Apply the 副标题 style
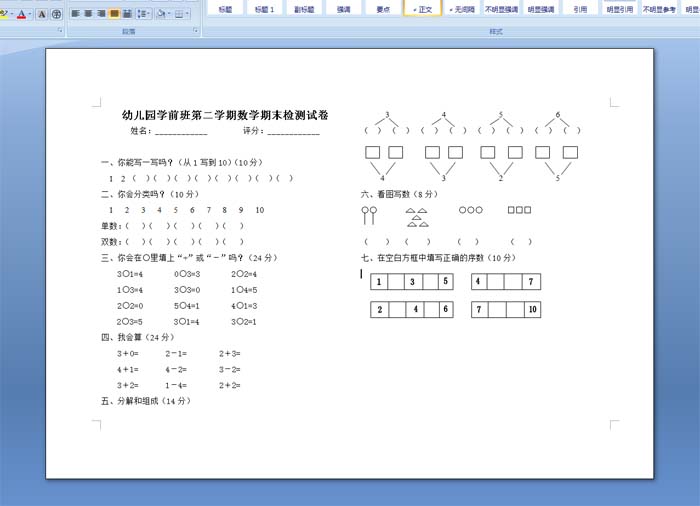Image resolution: width=700 pixels, height=506 pixels. pyautogui.click(x=304, y=8)
